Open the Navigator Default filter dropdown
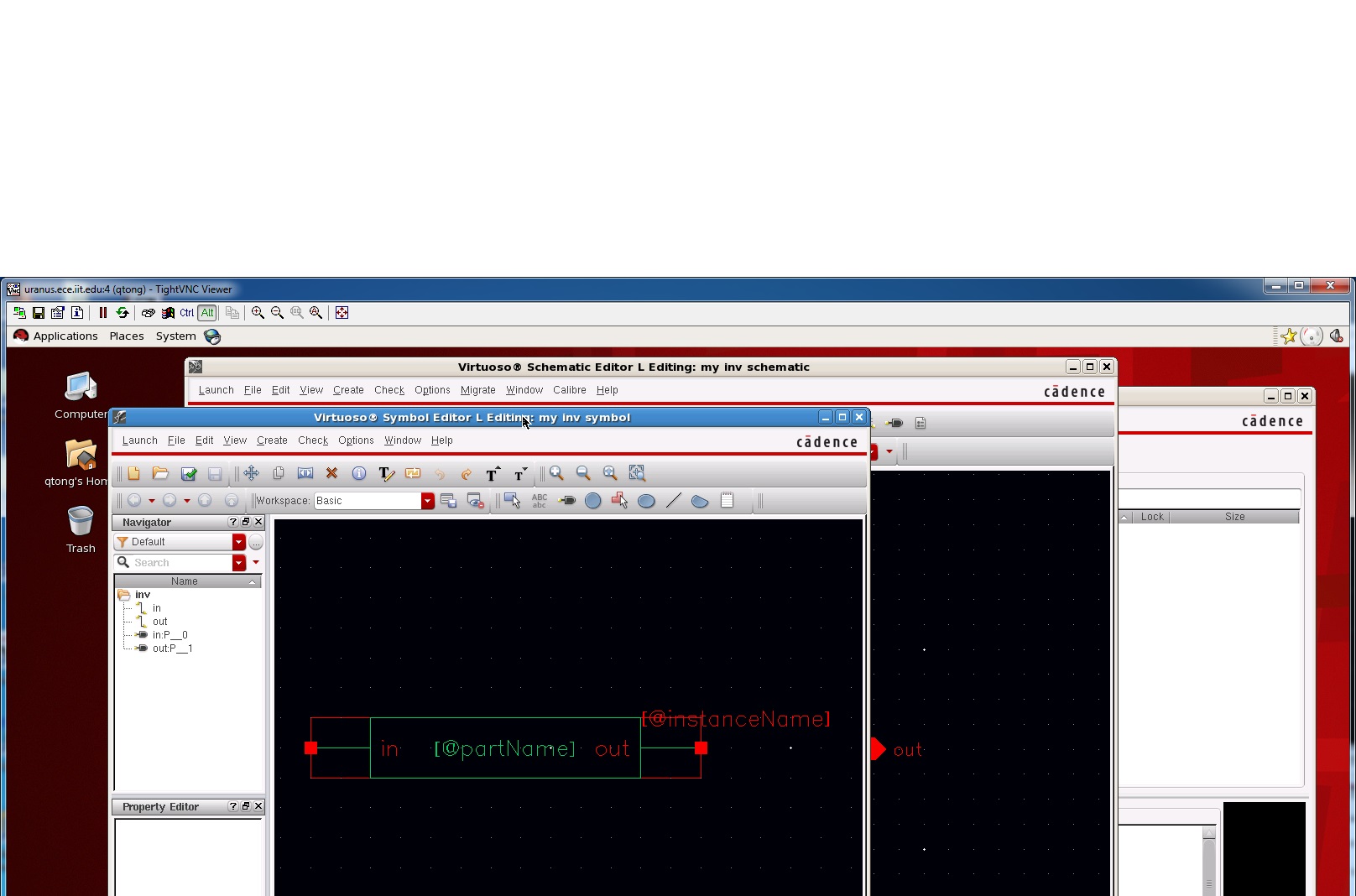This screenshot has width=1356, height=896. 239,542
